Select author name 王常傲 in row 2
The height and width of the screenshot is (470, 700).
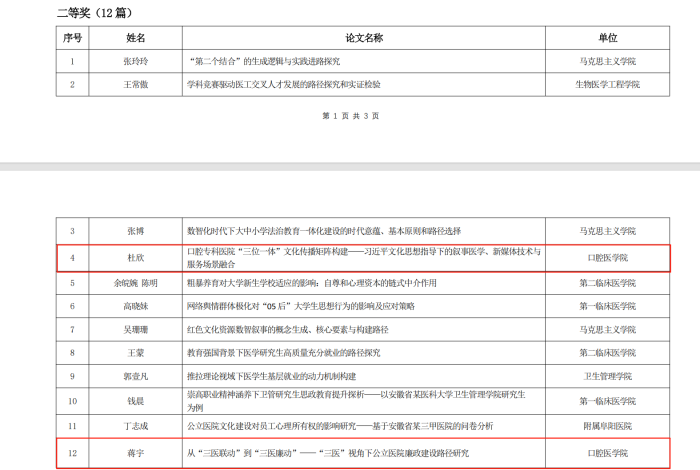(x=135, y=84)
